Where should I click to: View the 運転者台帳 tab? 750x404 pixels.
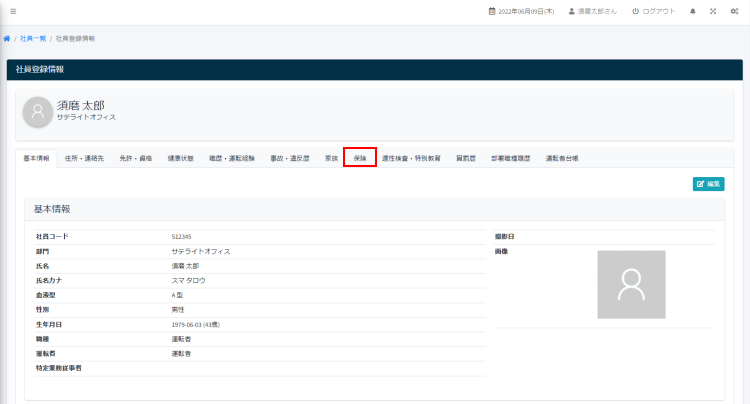coord(561,158)
